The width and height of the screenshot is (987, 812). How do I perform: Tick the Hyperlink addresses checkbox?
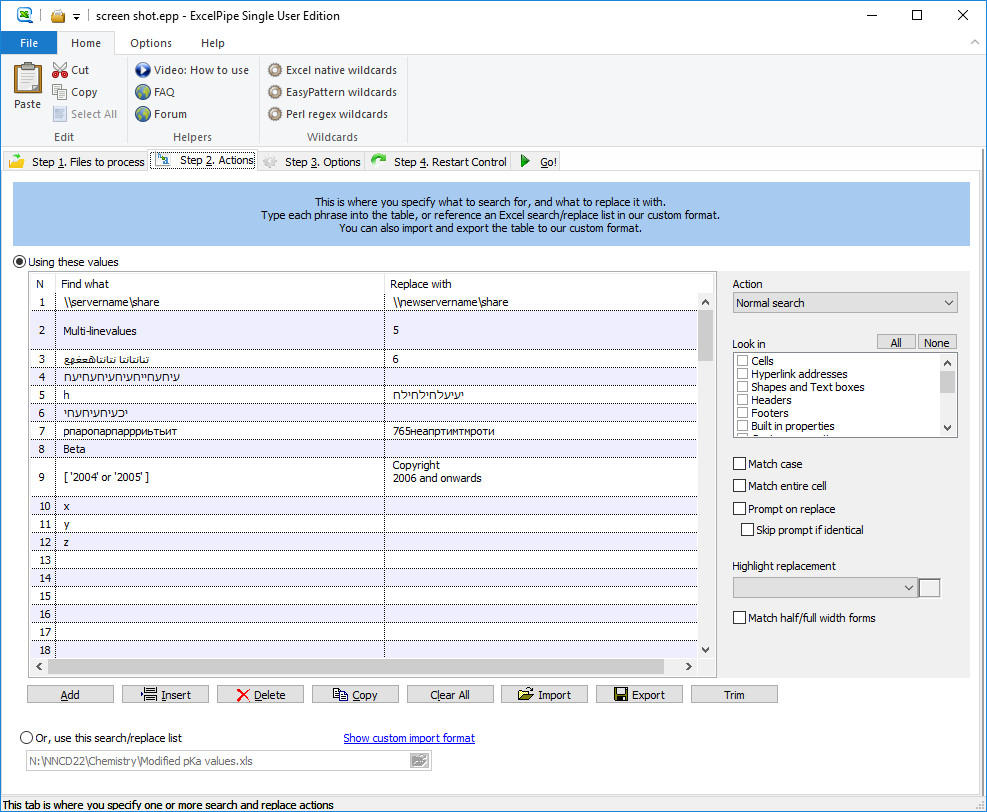tap(742, 374)
